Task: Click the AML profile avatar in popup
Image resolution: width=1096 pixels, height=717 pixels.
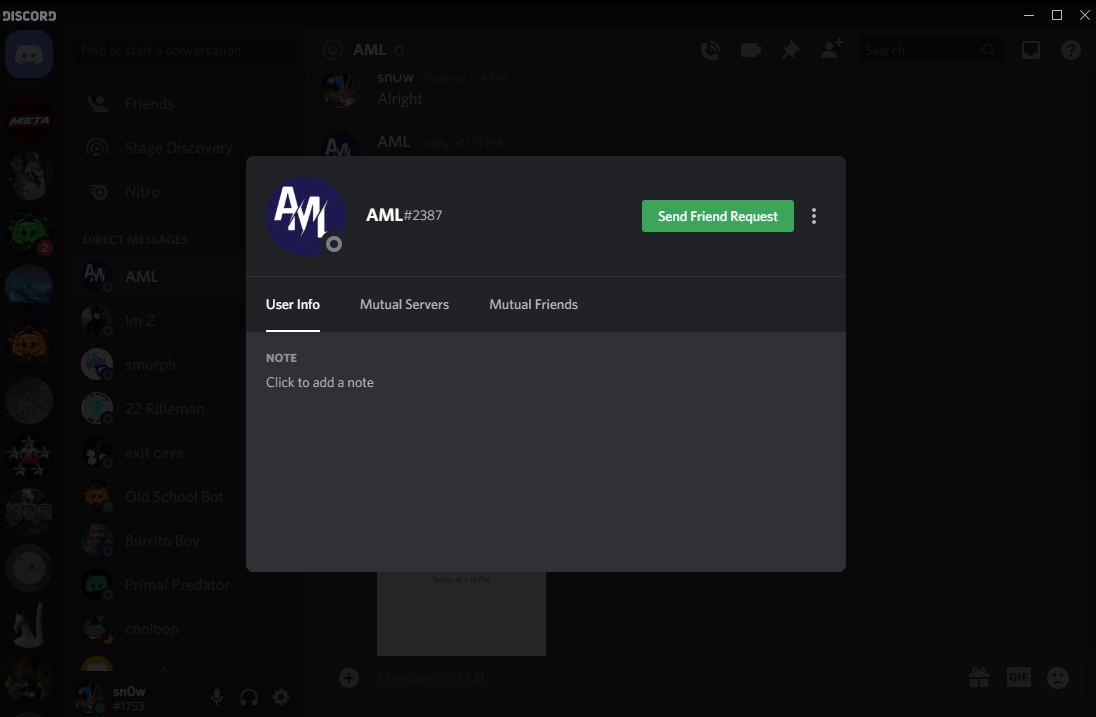Action: click(305, 216)
